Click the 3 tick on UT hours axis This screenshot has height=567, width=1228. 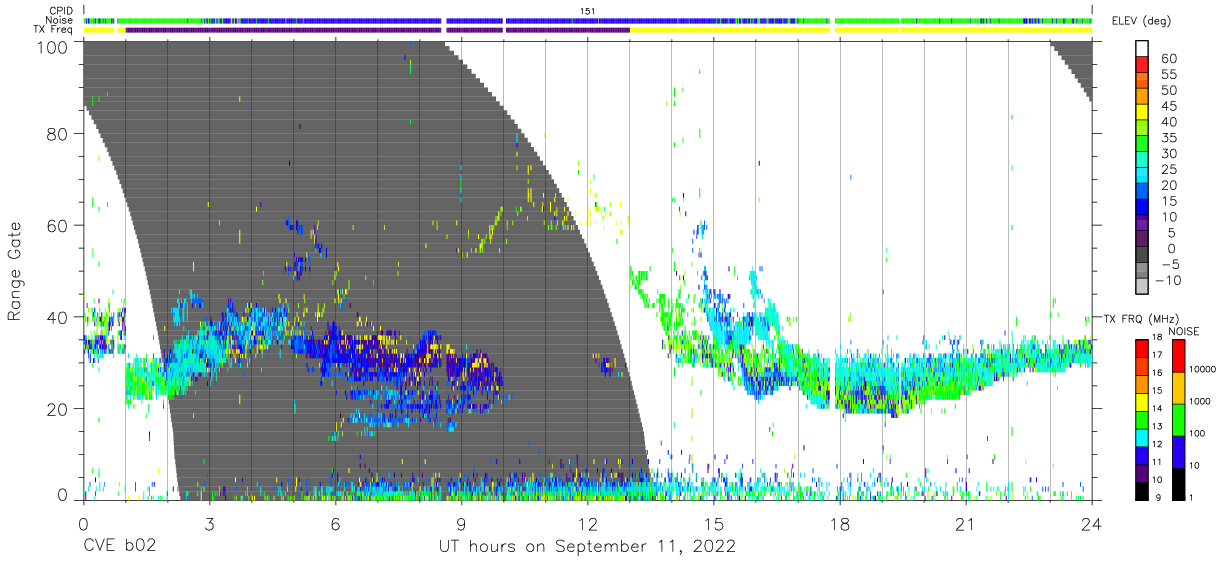pos(210,524)
